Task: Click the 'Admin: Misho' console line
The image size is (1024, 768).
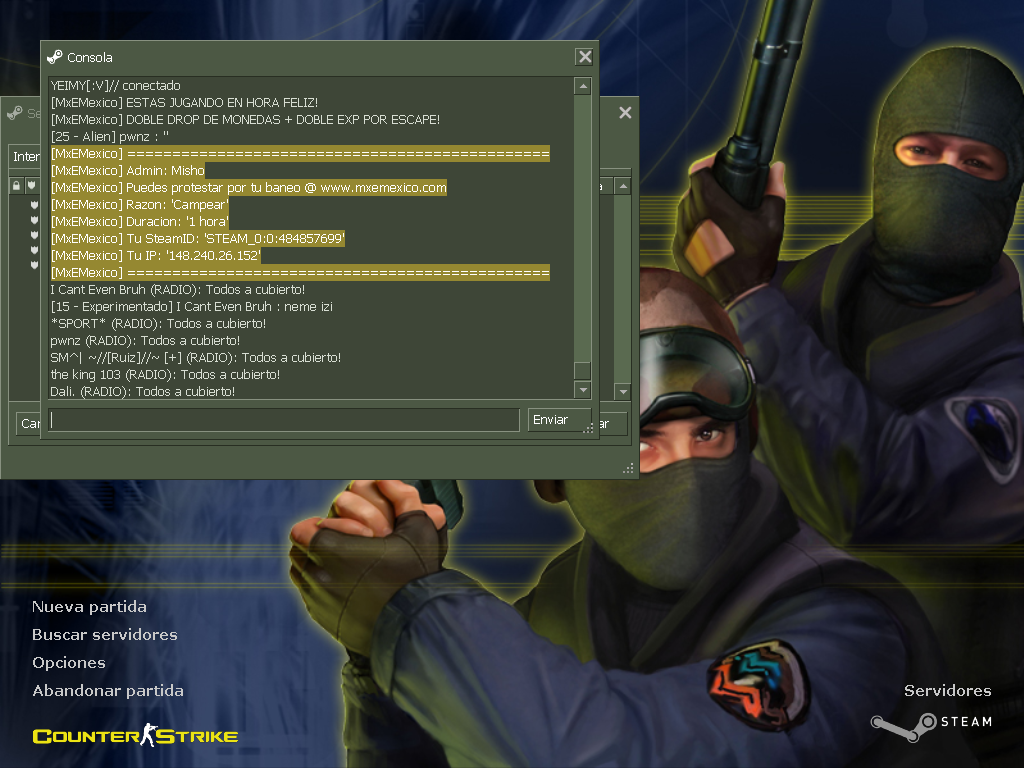Action: 127,170
